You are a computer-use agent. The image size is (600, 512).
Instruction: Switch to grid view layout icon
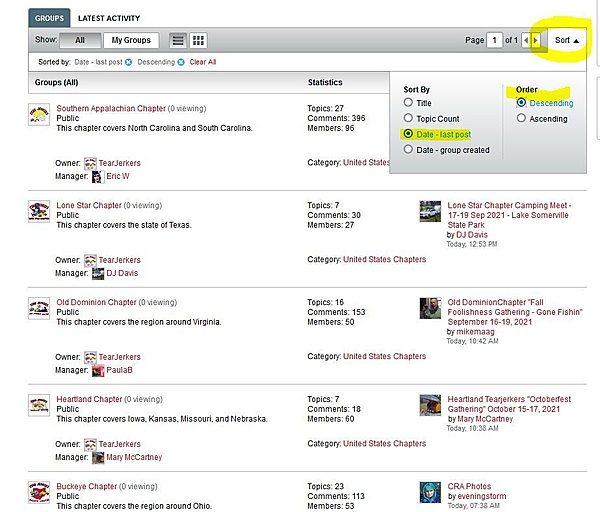pyautogui.click(x=198, y=40)
